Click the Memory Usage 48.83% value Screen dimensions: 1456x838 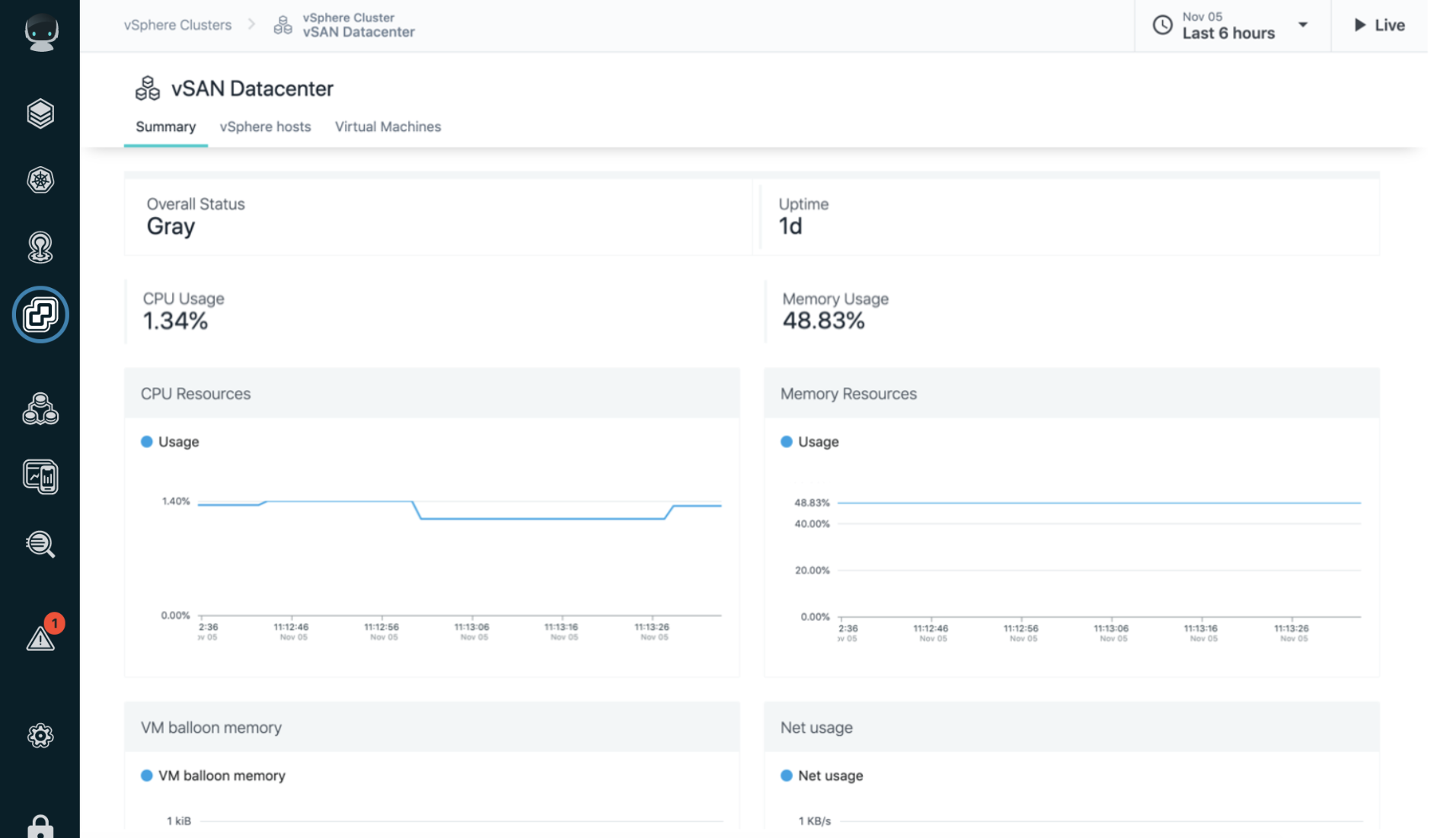pos(823,321)
